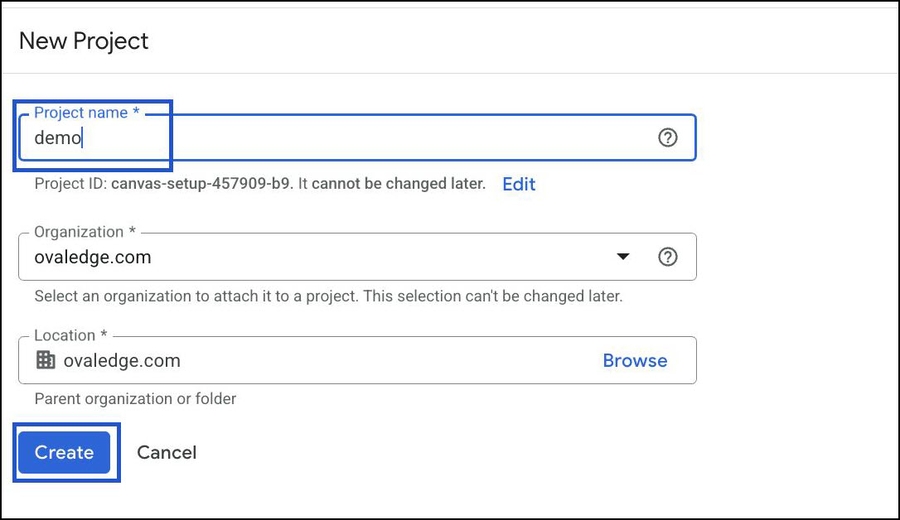Browse for a parent location
This screenshot has height=520, width=900.
634,361
